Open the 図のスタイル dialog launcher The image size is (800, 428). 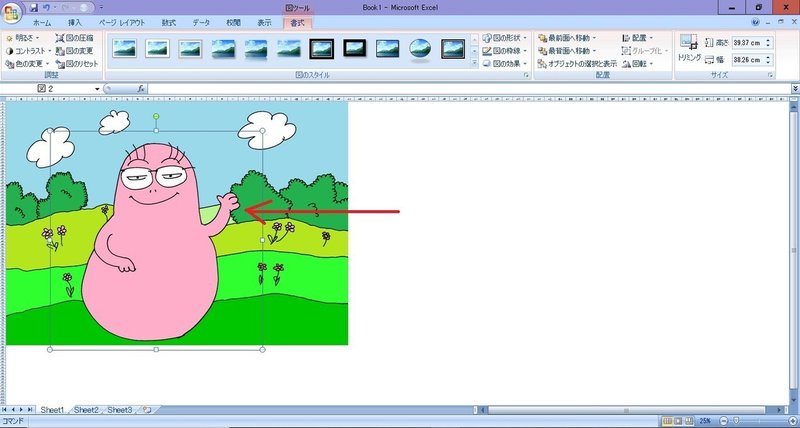point(526,75)
